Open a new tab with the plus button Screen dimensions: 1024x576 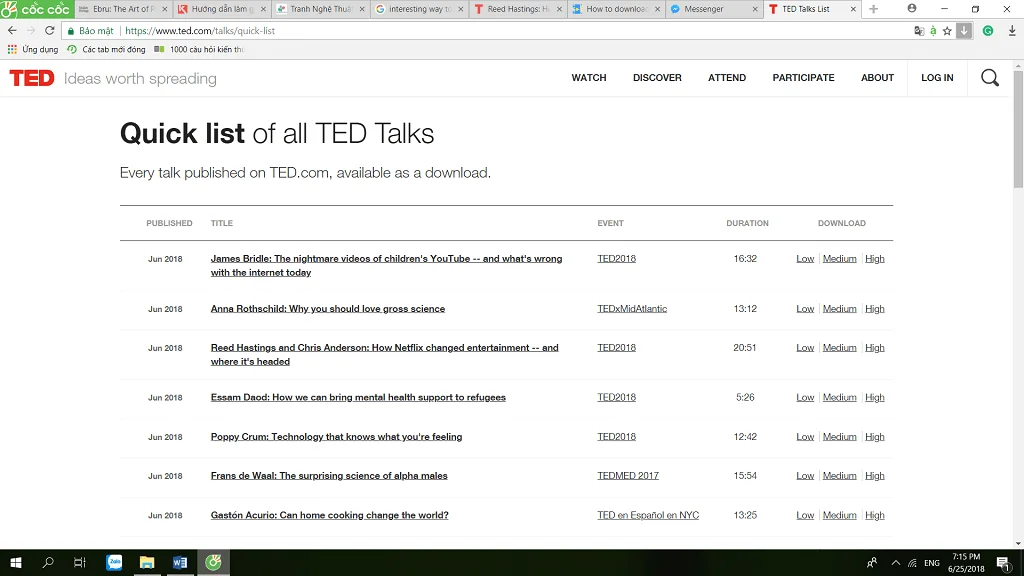tap(873, 9)
